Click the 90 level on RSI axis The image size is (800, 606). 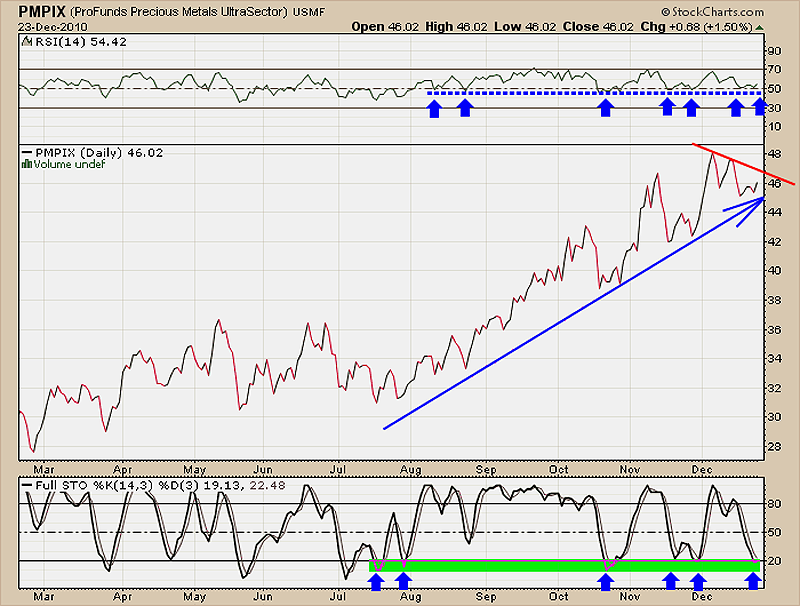774,50
